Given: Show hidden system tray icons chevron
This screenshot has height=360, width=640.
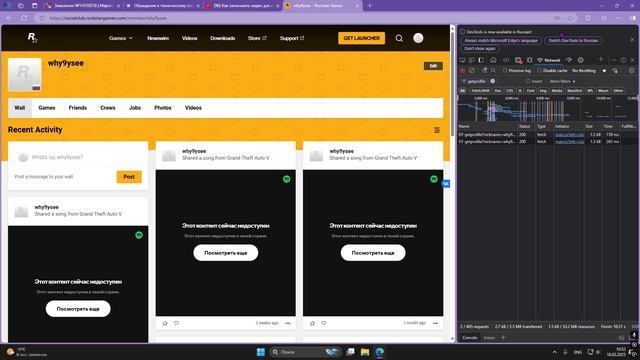Looking at the screenshot, I should pyautogui.click(x=554, y=352).
